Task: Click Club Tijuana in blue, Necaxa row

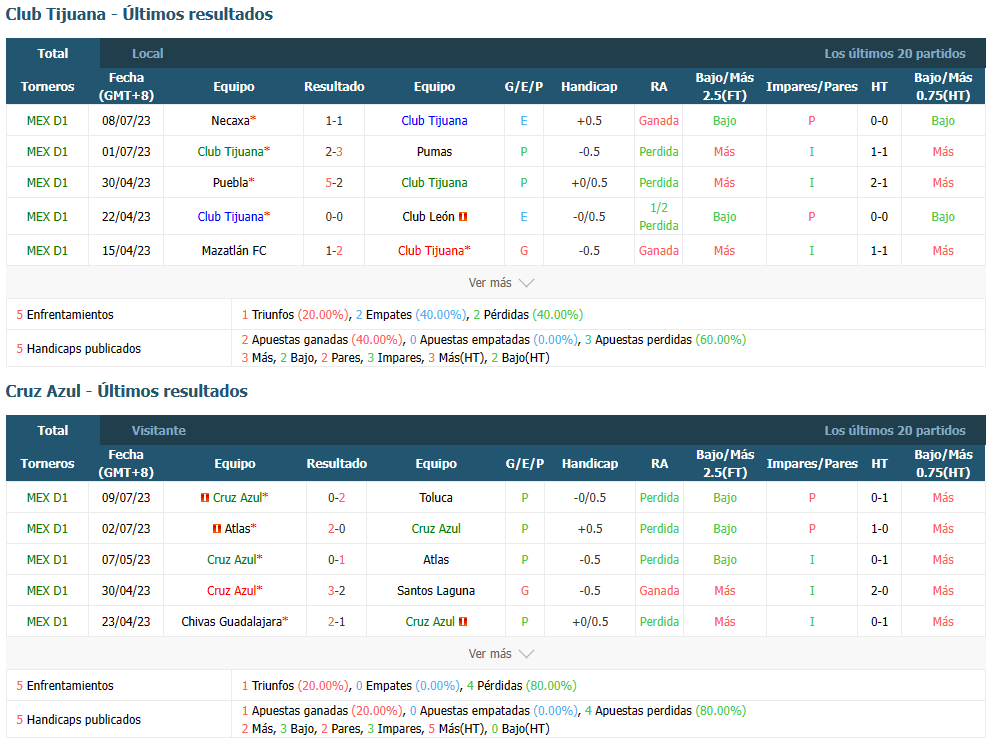Action: [435, 121]
